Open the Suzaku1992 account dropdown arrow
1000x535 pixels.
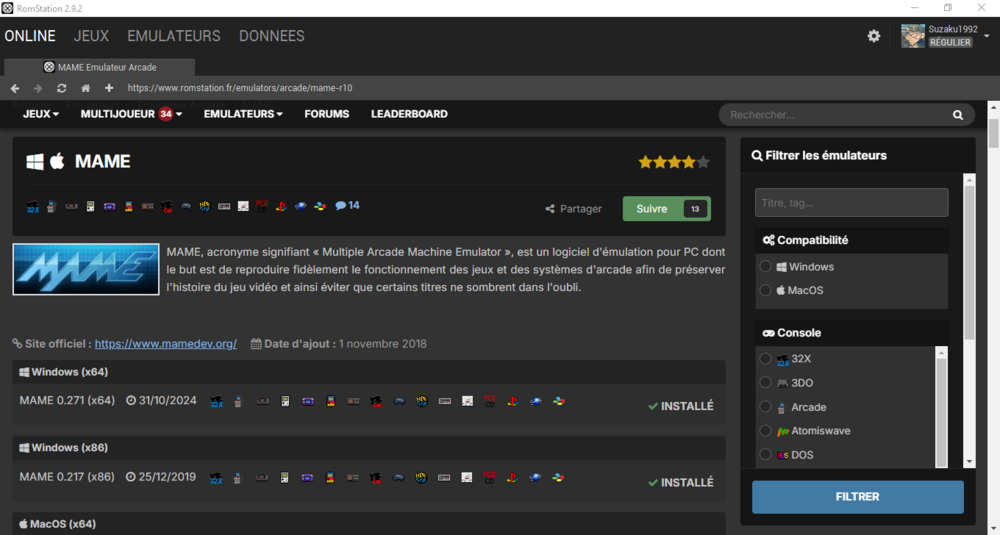(987, 36)
